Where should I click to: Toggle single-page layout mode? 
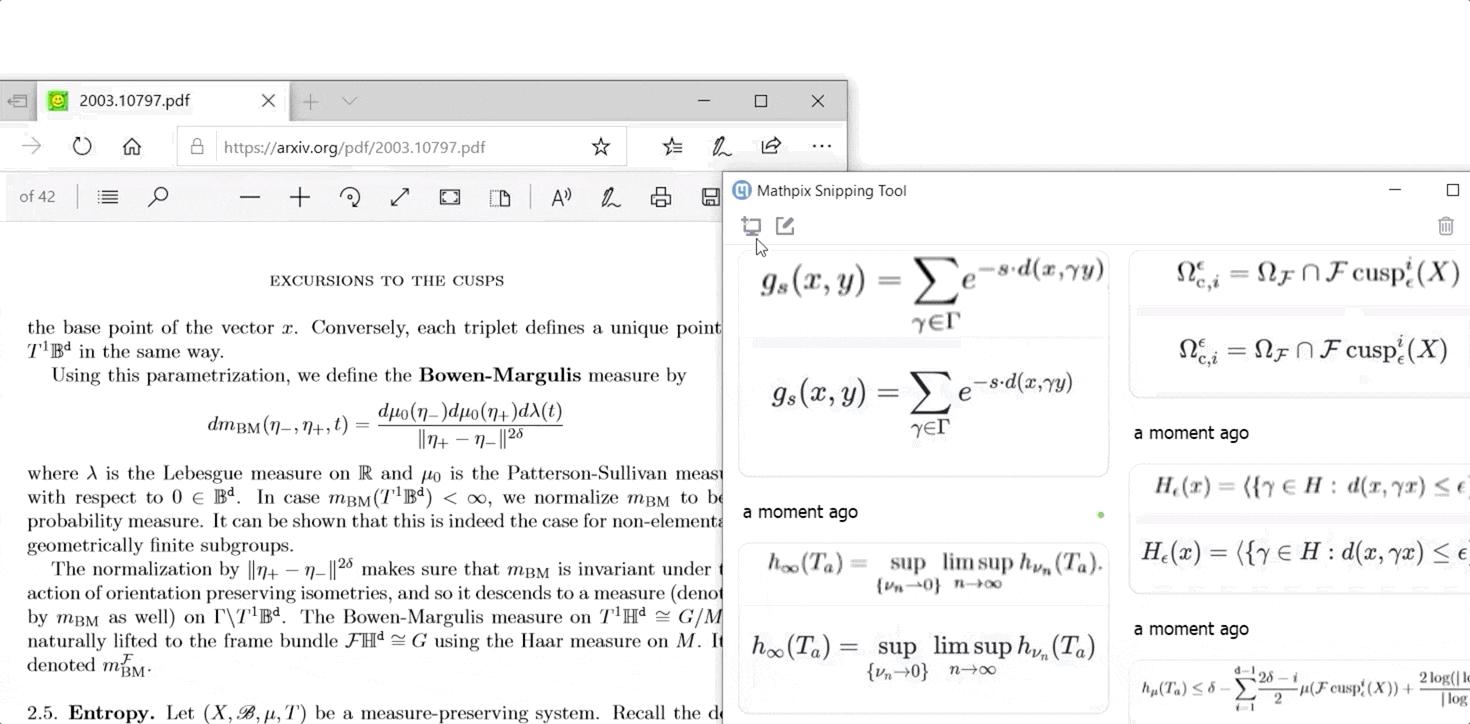pyautogui.click(x=499, y=196)
